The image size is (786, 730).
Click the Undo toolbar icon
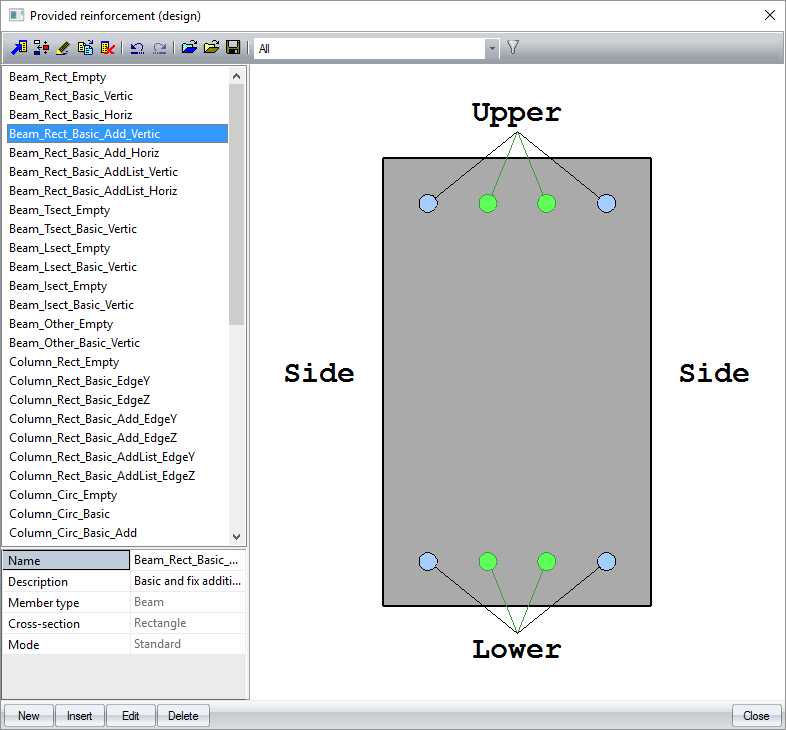pyautogui.click(x=137, y=48)
